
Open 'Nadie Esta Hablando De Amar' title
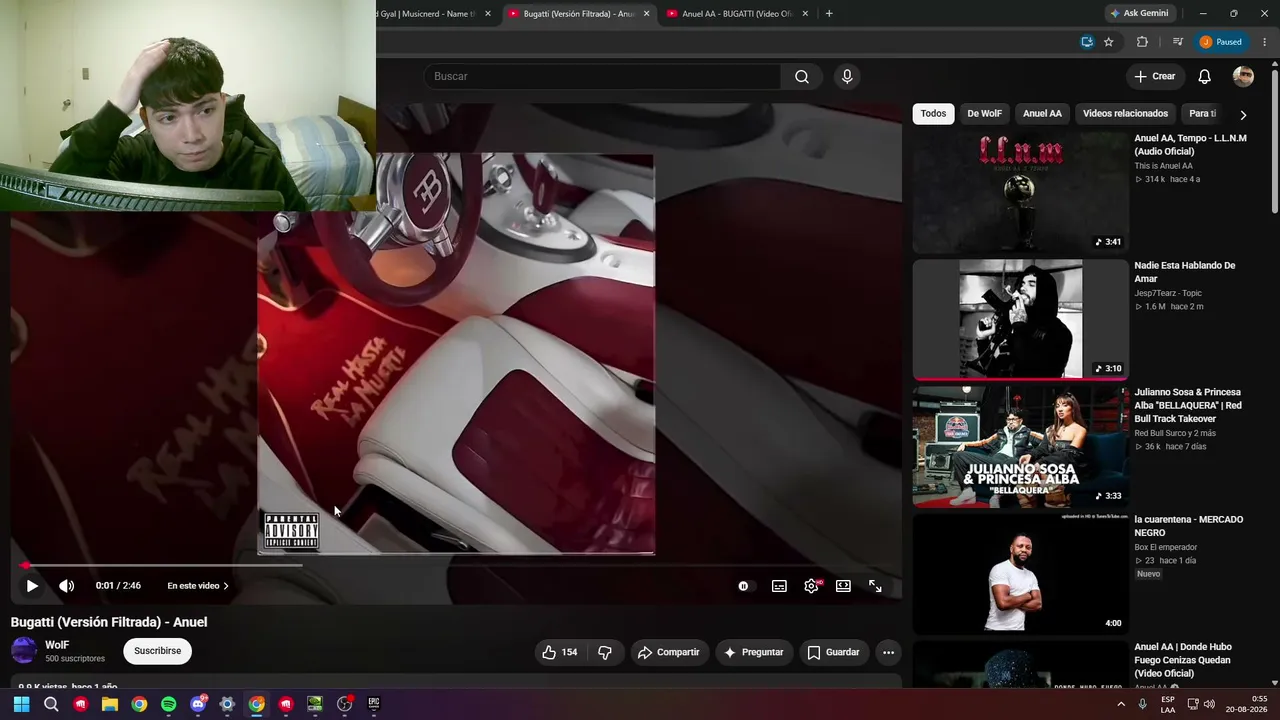(1185, 272)
